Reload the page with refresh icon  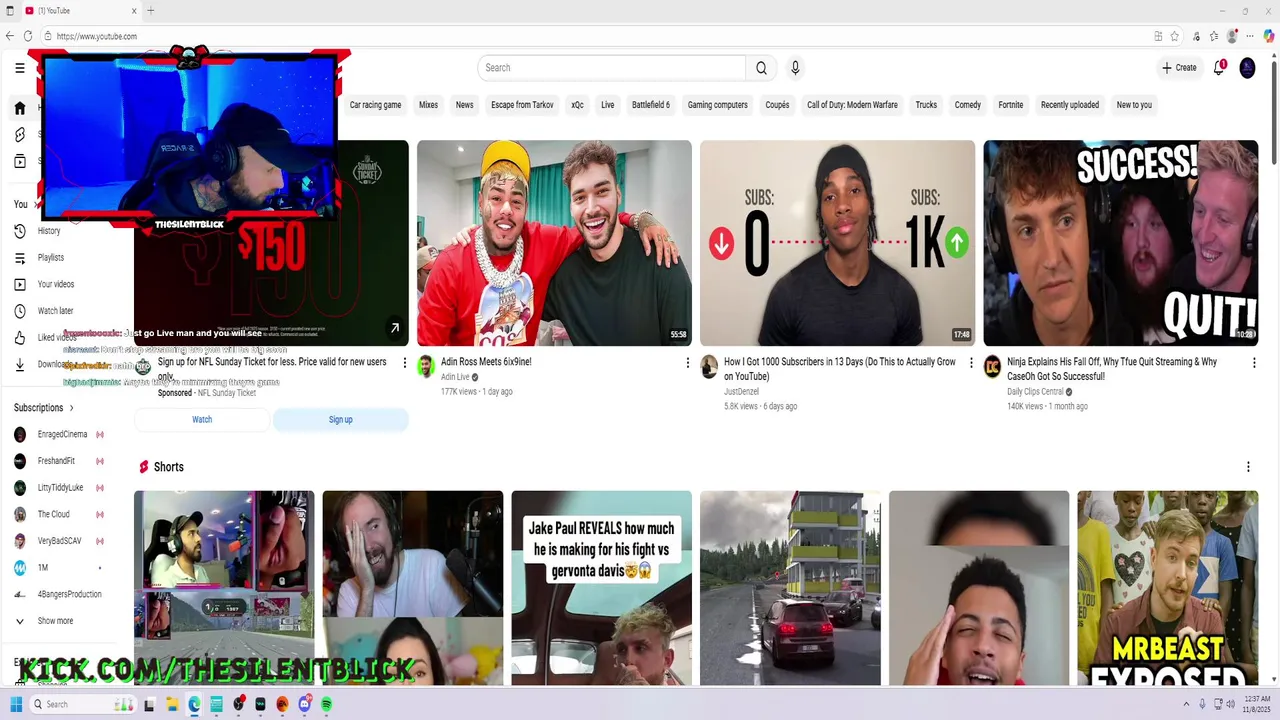point(28,36)
